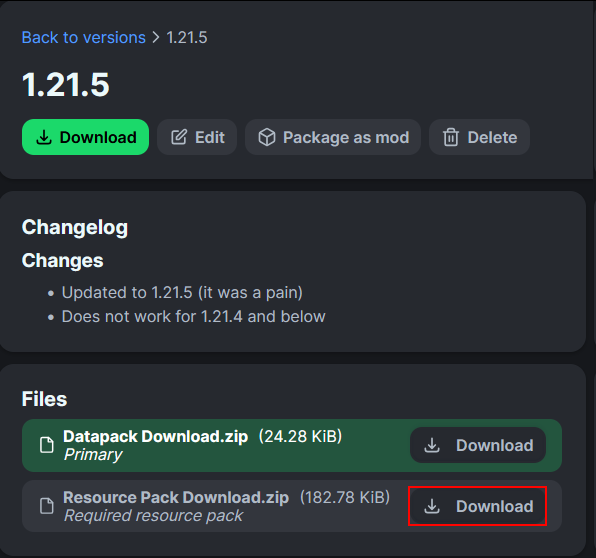Click the (24.28 KiB) file size
Image resolution: width=596 pixels, height=558 pixels.
300,436
